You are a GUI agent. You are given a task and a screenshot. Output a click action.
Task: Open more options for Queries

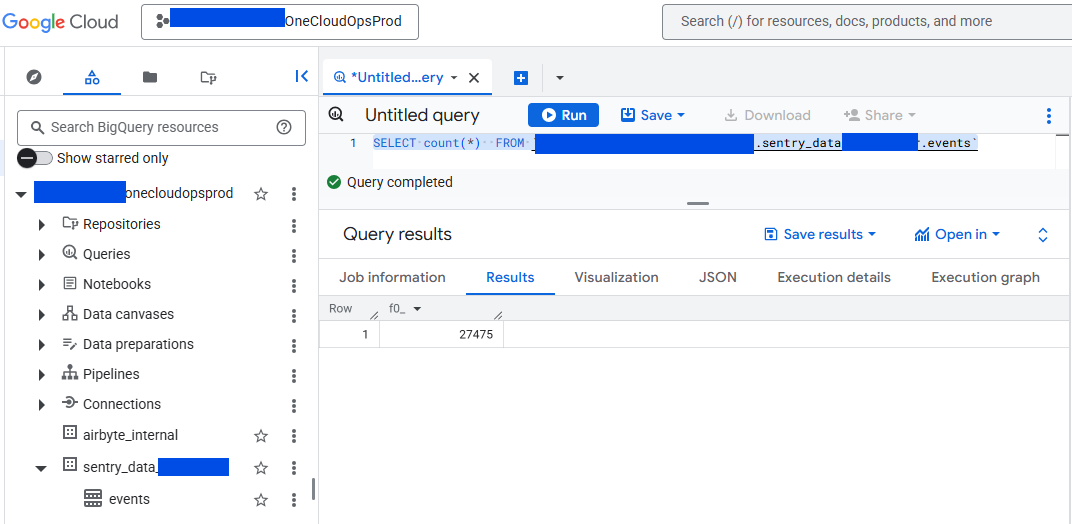click(294, 256)
